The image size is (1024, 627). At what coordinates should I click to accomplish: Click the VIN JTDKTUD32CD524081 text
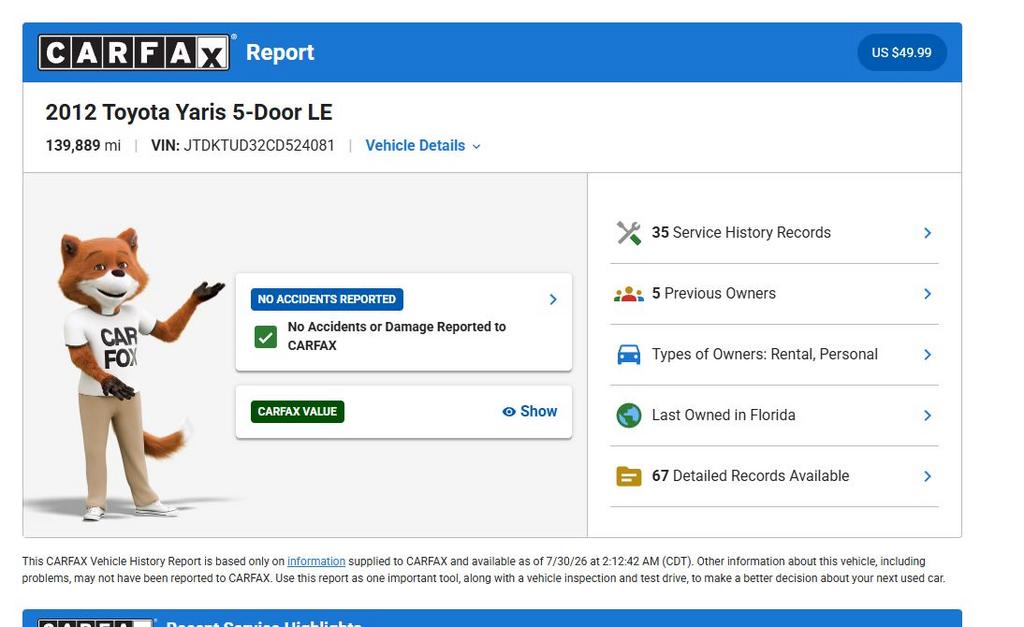[x=243, y=145]
